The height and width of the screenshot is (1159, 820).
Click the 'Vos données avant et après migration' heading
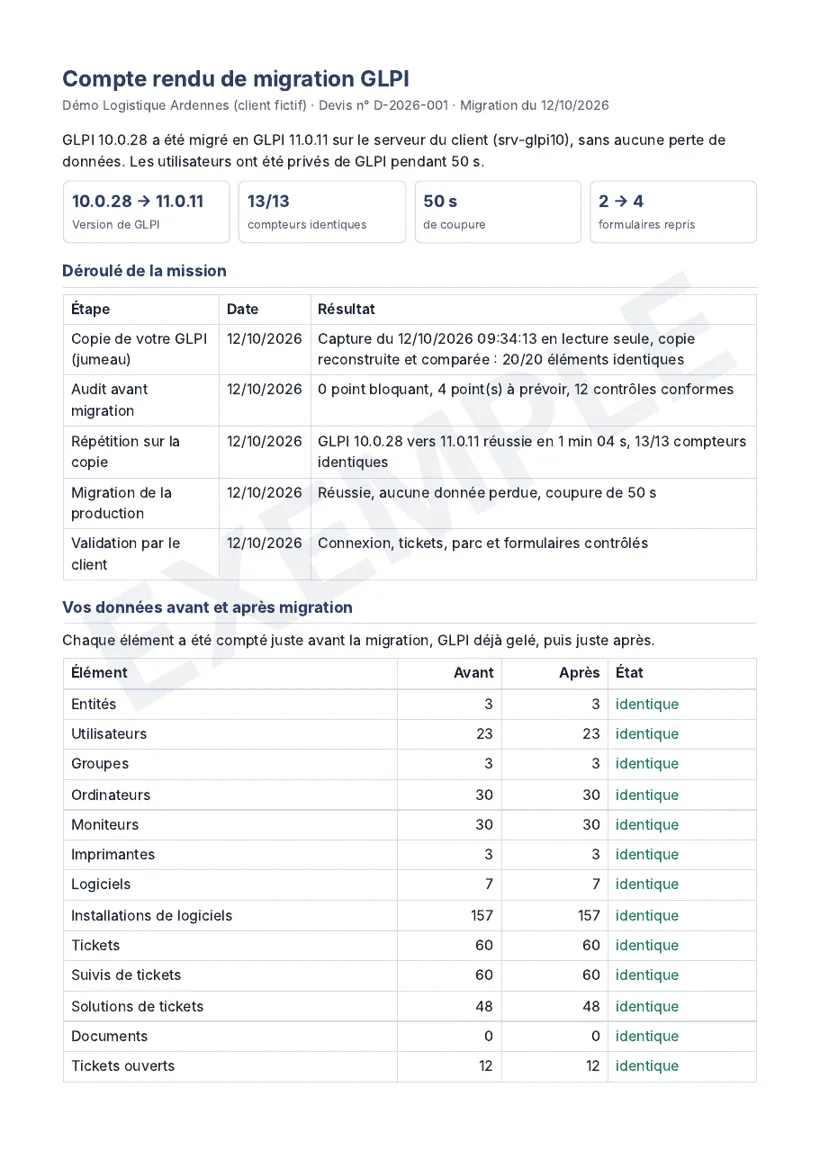pos(207,607)
